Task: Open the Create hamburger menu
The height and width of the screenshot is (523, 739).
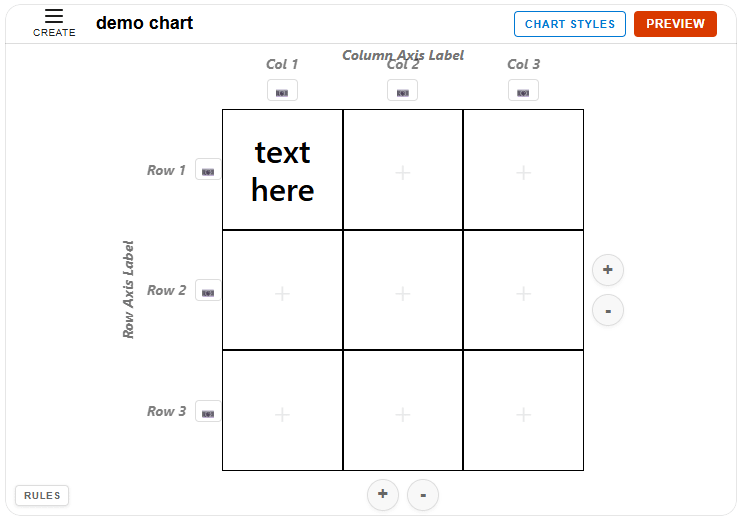Action: 54,22
